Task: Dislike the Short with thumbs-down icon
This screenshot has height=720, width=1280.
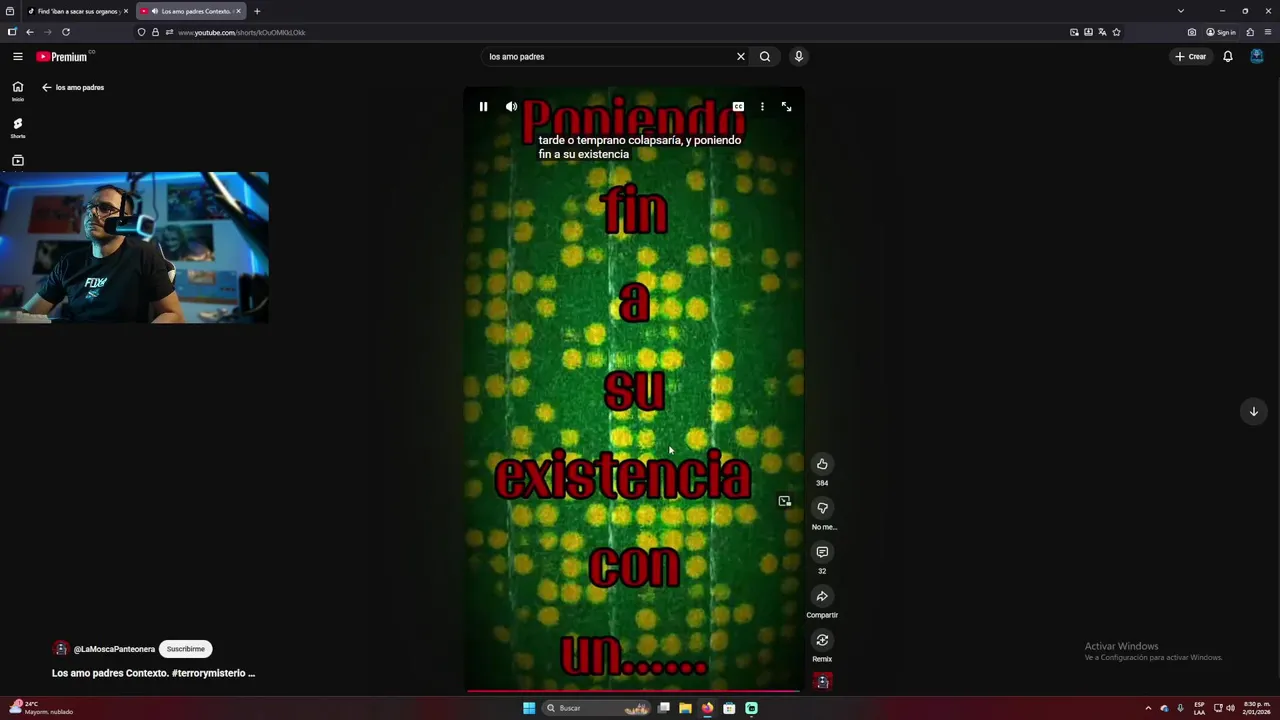Action: tap(822, 508)
